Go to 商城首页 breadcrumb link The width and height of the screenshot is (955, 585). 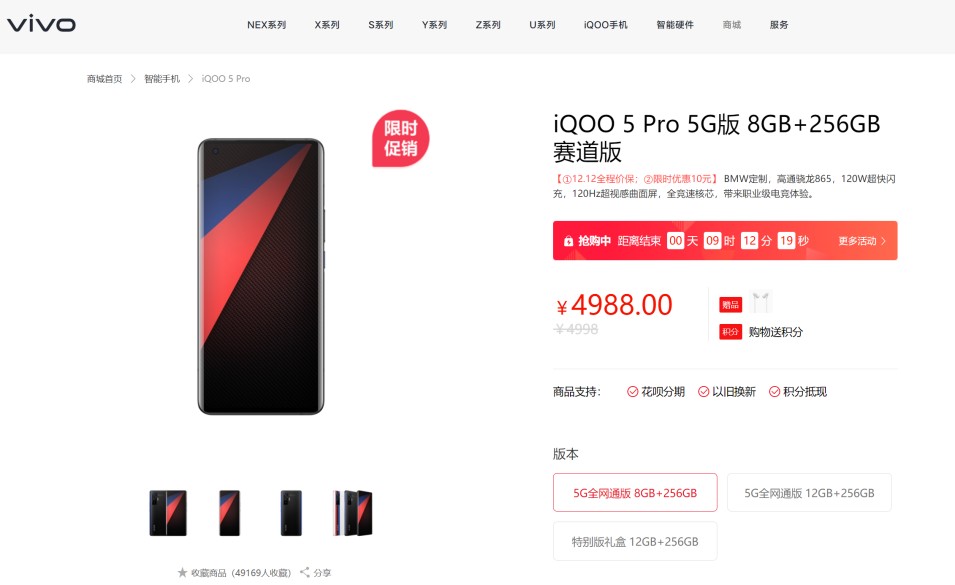tap(104, 79)
